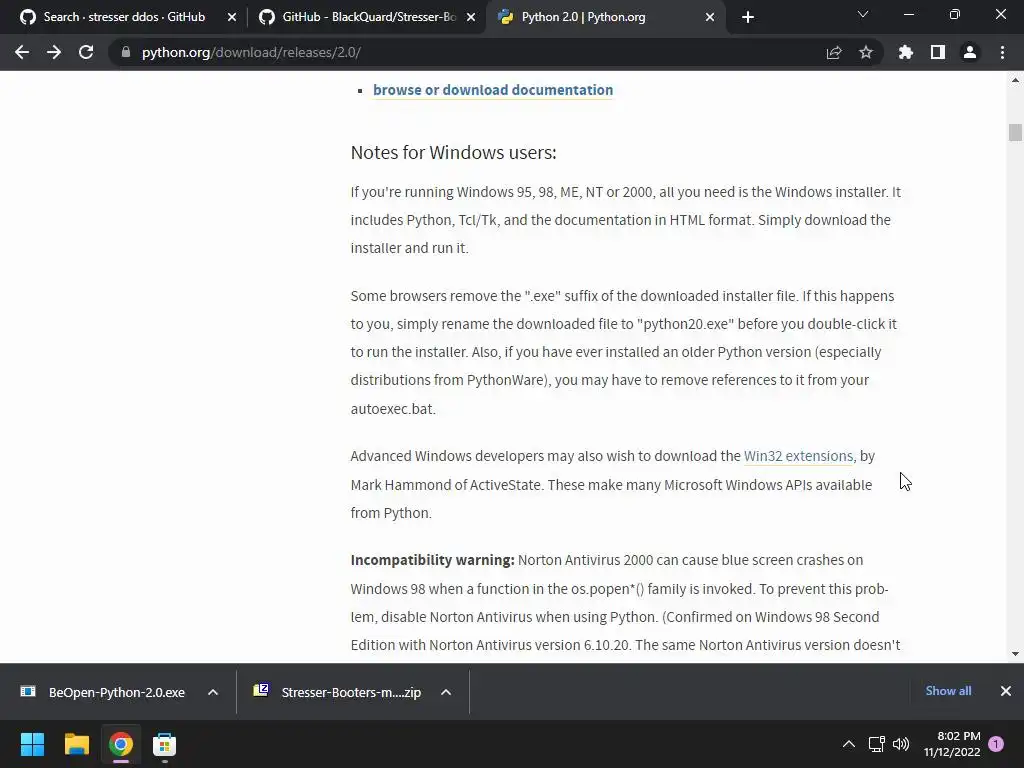This screenshot has width=1024, height=768.
Task: Open tab search dropdown
Action: pyautogui.click(x=863, y=14)
